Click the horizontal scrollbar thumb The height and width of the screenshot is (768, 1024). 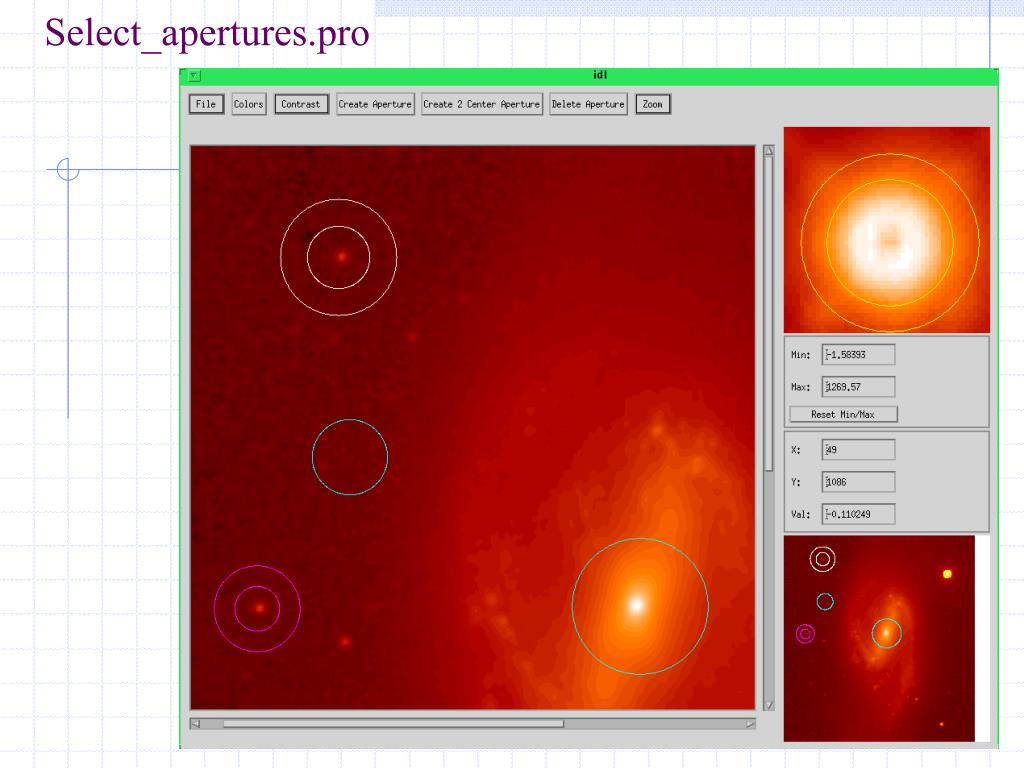click(393, 724)
